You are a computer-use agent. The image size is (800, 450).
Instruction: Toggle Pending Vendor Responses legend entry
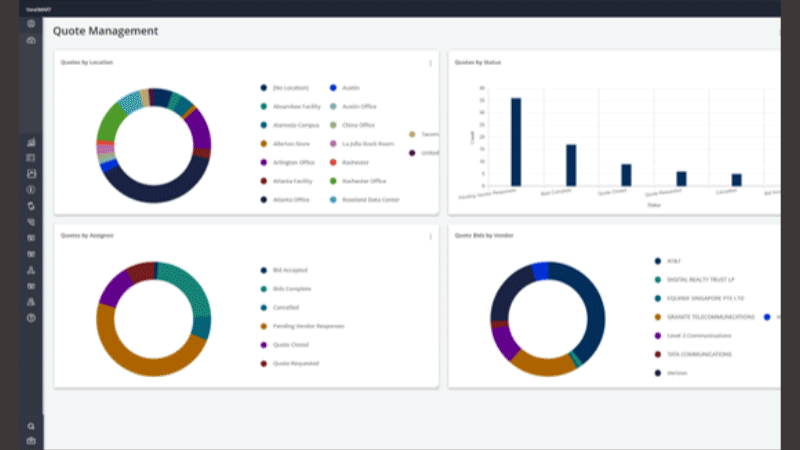tap(303, 326)
